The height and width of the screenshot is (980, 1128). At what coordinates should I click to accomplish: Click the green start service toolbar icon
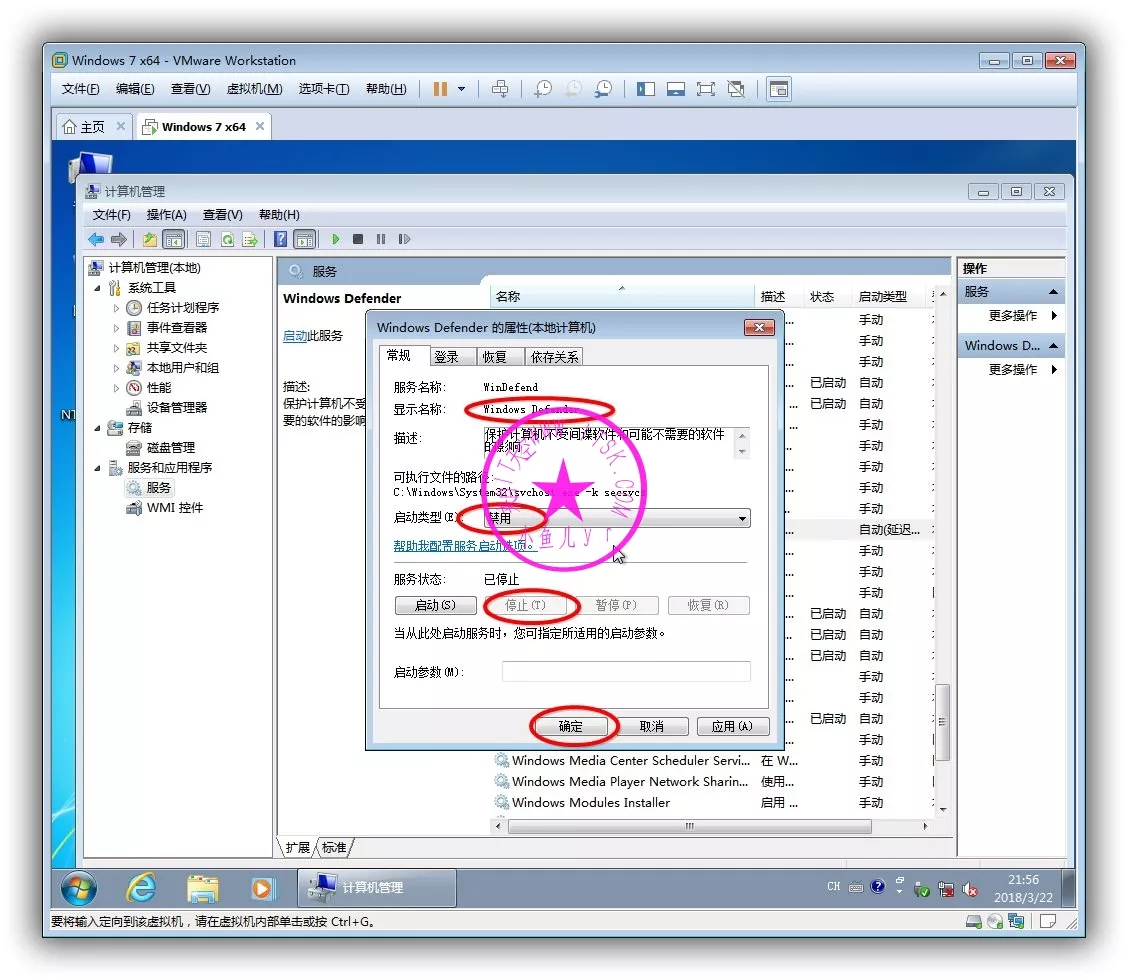pyautogui.click(x=336, y=239)
